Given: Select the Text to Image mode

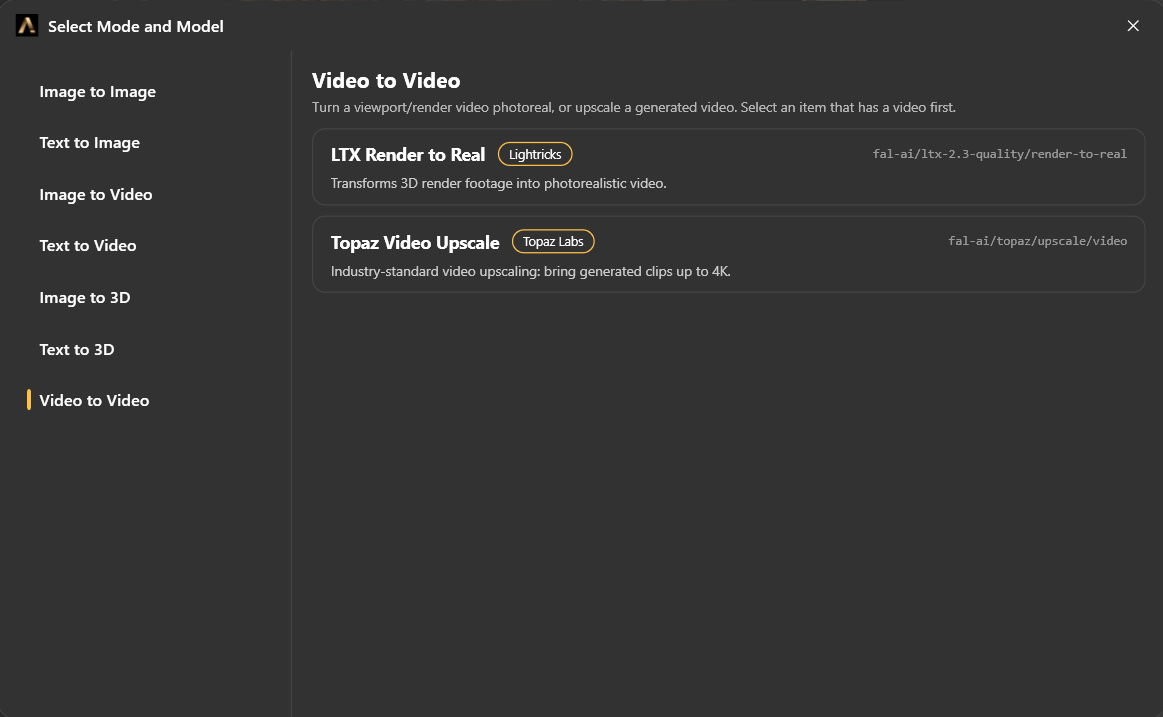Looking at the screenshot, I should (89, 143).
